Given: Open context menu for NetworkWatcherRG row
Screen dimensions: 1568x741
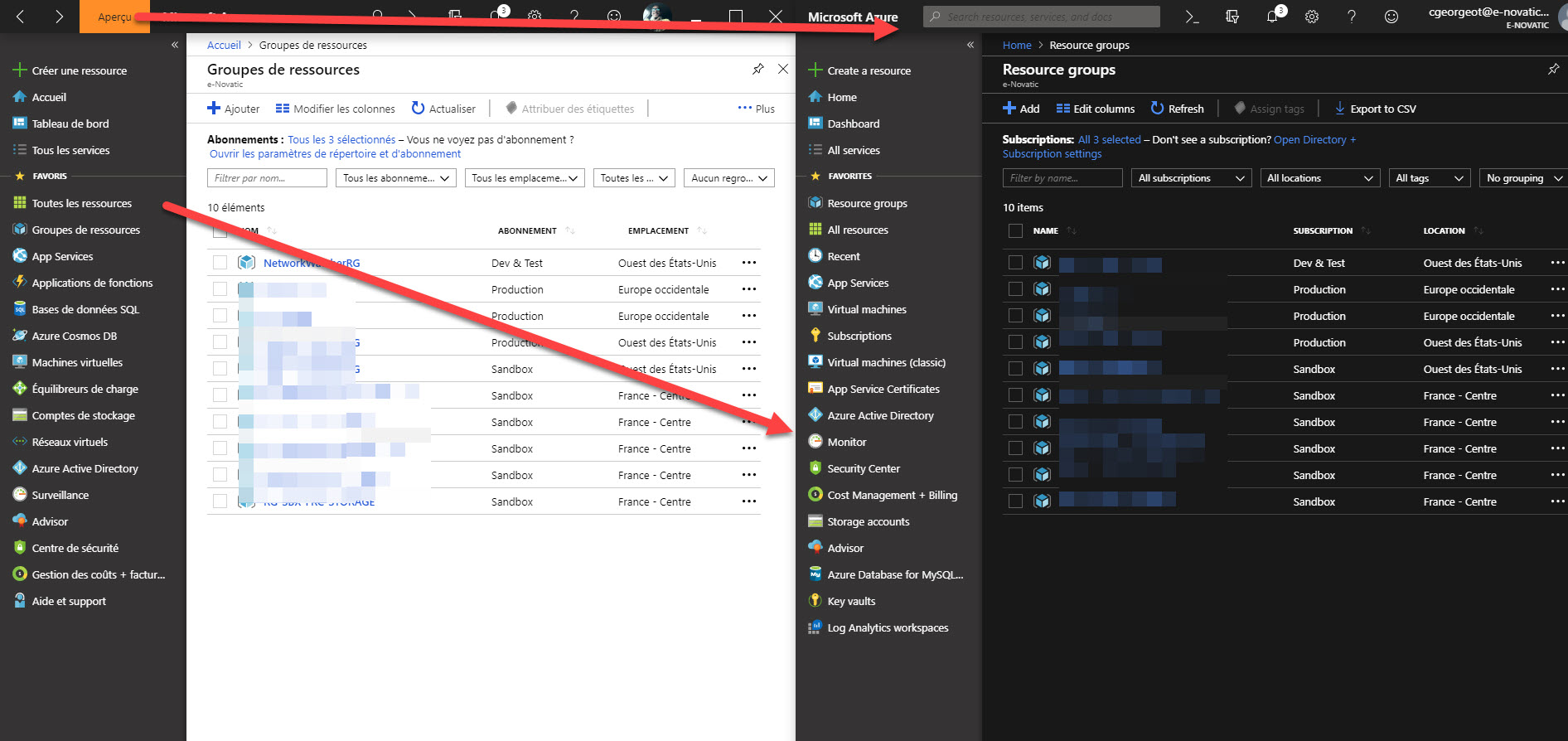Looking at the screenshot, I should tap(749, 263).
